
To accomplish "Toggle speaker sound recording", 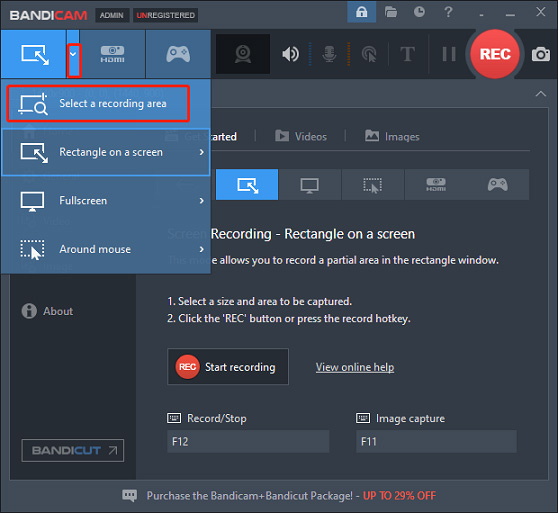I will click(291, 54).
